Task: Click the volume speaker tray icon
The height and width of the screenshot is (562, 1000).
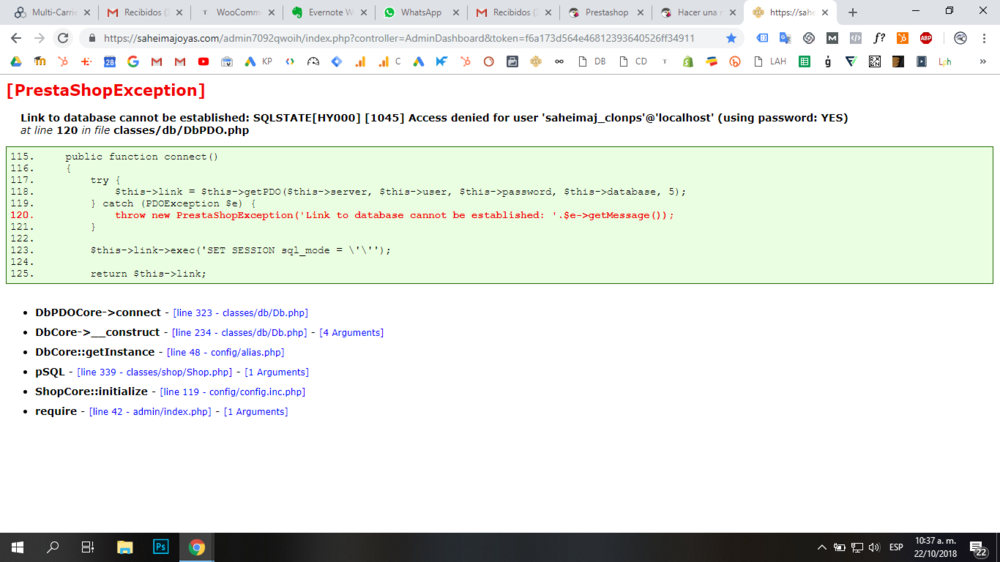Action: tap(874, 547)
